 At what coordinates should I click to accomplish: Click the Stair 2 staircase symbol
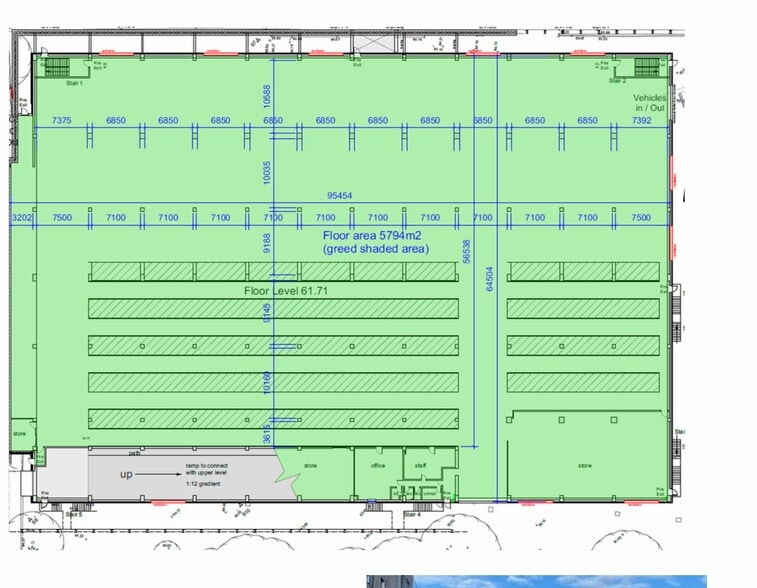(648, 67)
